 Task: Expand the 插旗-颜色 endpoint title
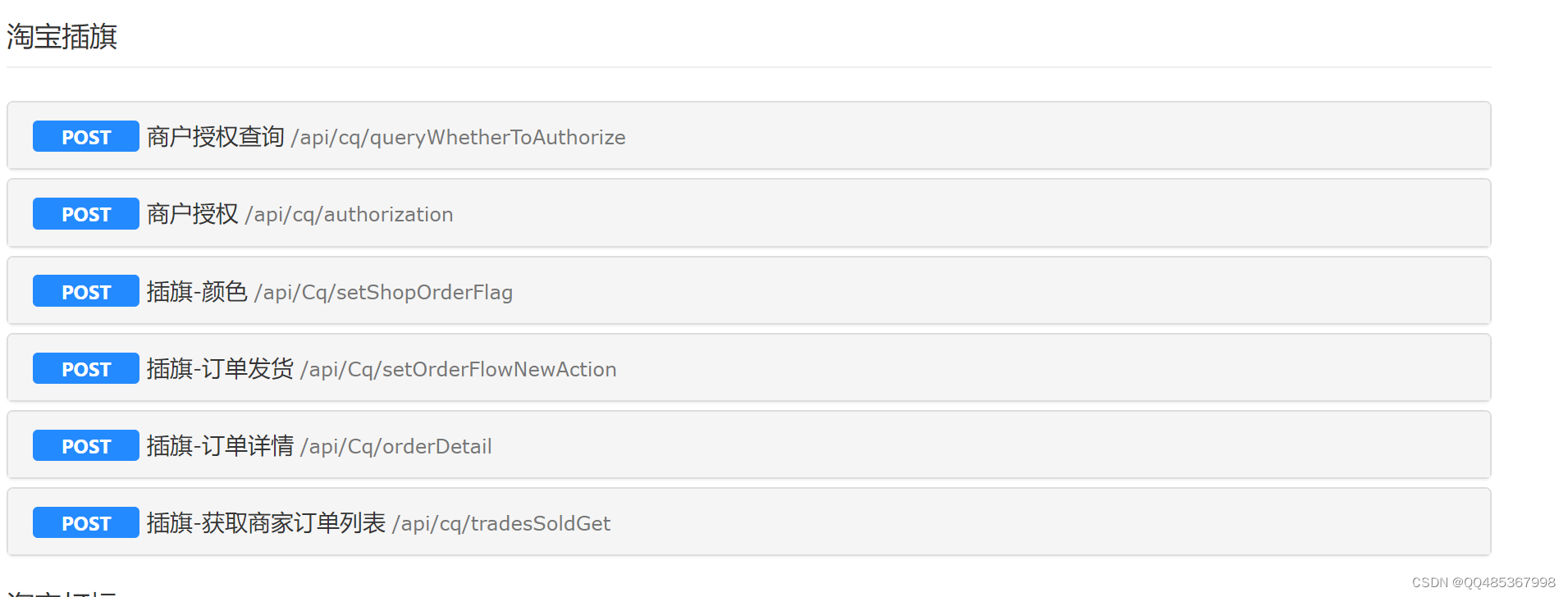(197, 292)
